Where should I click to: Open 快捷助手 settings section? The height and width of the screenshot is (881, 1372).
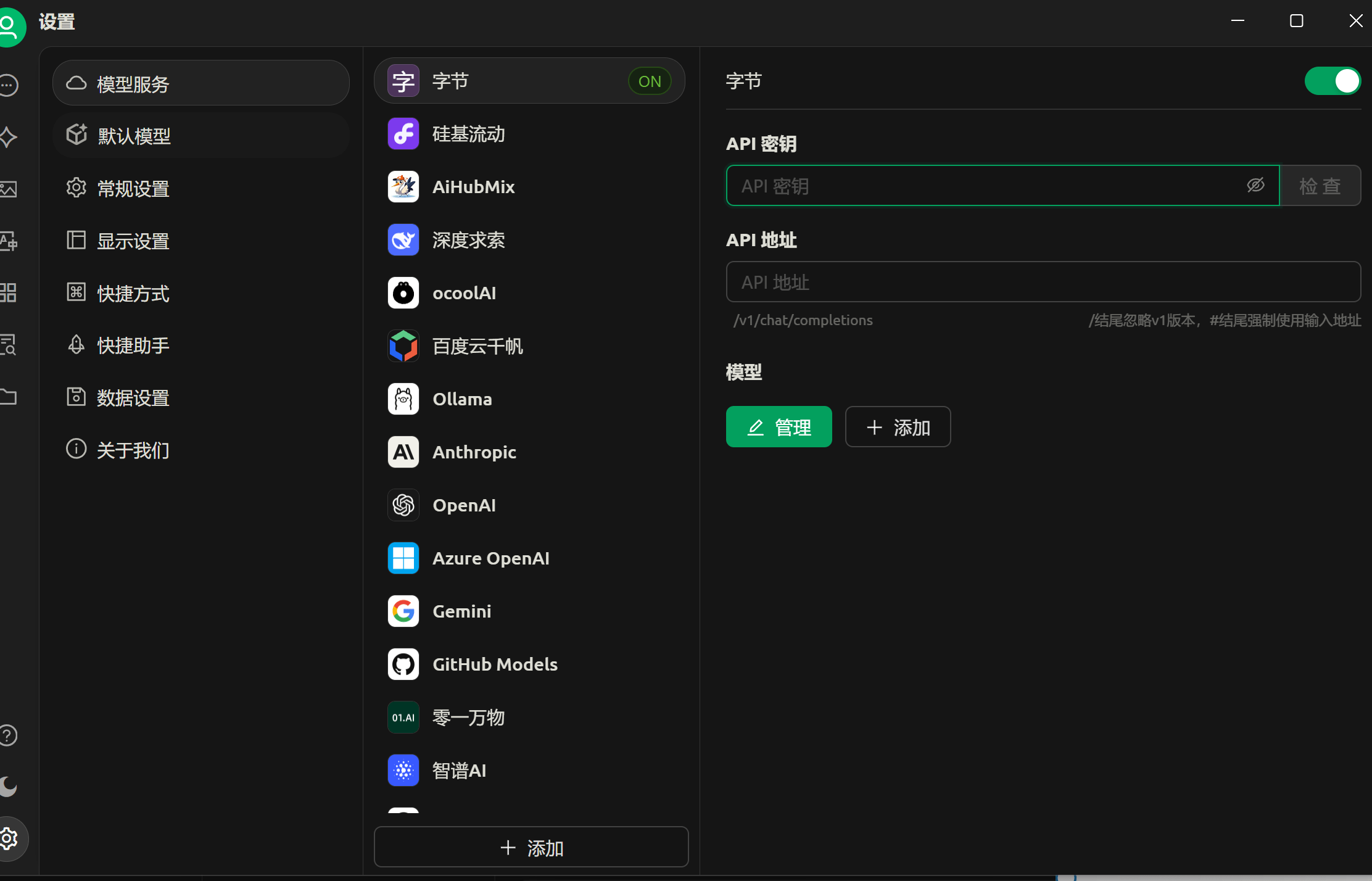[x=201, y=345]
